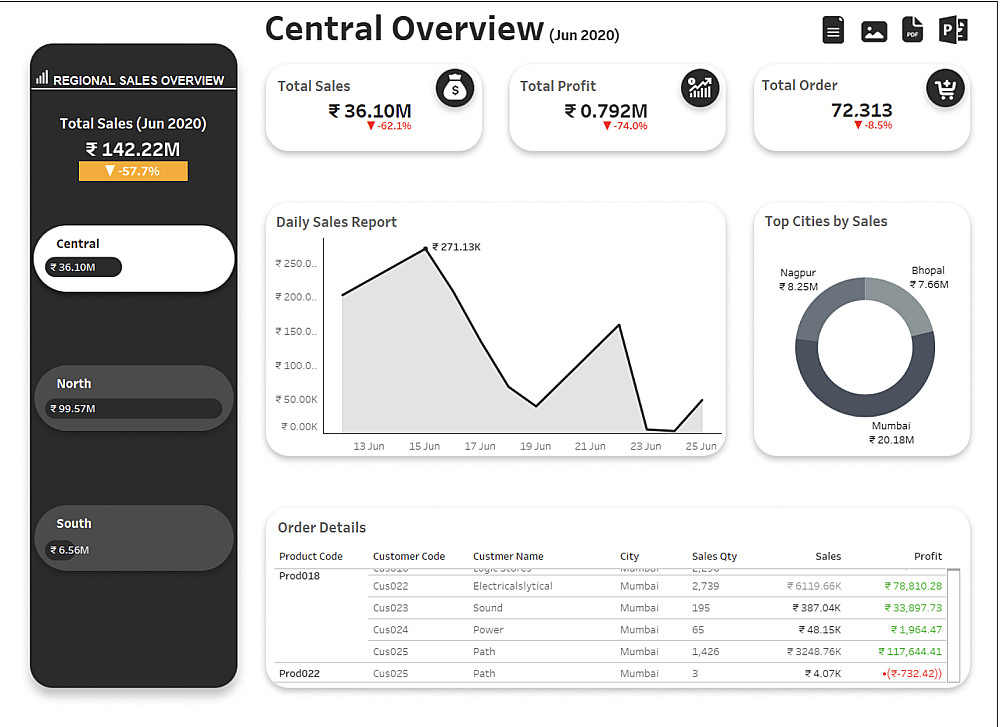The image size is (1000, 727).
Task: Click the Product Code column header
Action: click(311, 556)
